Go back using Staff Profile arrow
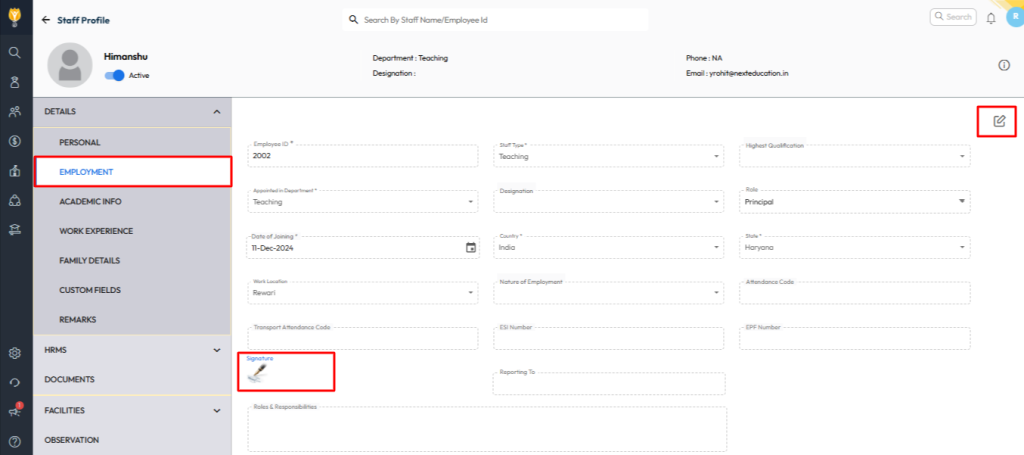Image resolution: width=1024 pixels, height=455 pixels. point(46,20)
